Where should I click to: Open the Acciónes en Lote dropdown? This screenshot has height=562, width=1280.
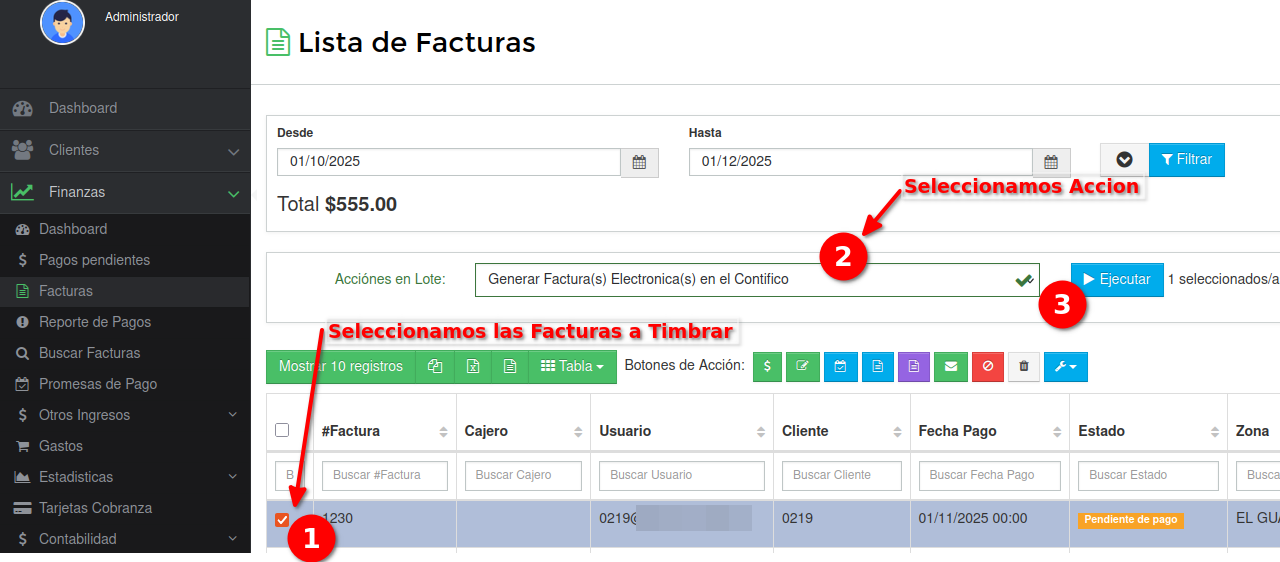756,280
